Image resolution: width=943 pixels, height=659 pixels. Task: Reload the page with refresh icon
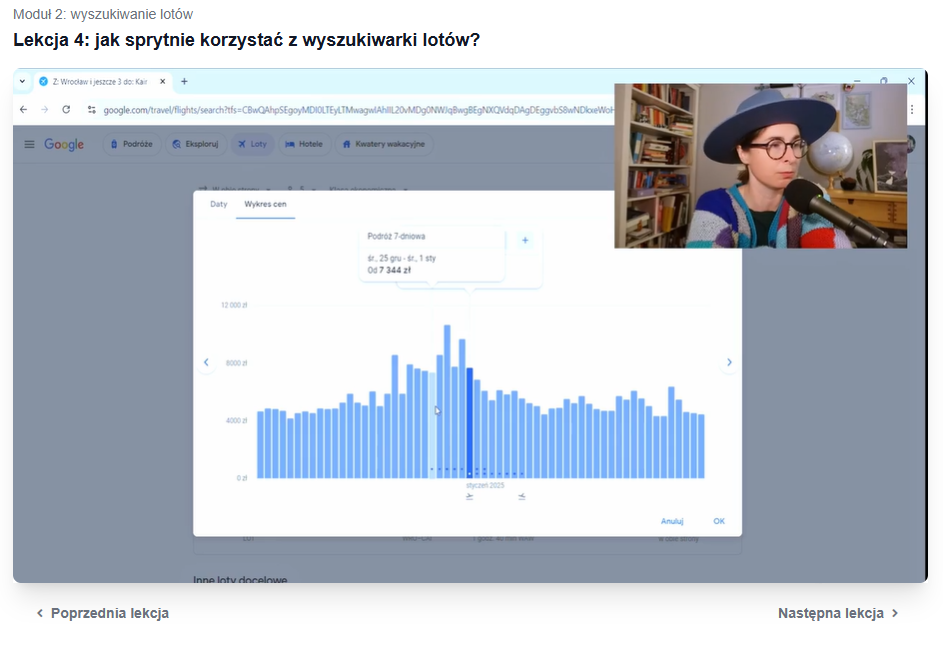click(64, 109)
